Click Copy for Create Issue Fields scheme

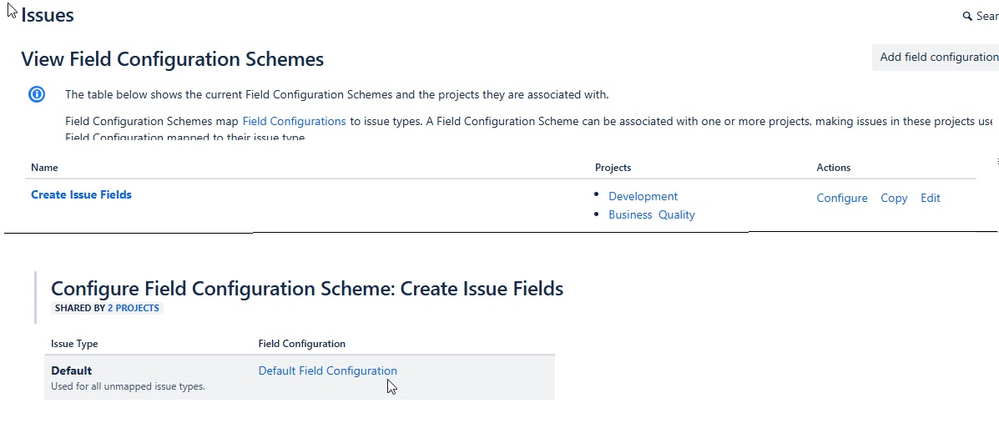click(894, 198)
